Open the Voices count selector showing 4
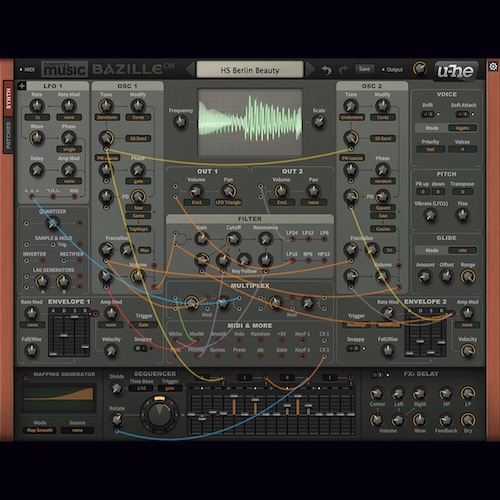 click(x=462, y=149)
